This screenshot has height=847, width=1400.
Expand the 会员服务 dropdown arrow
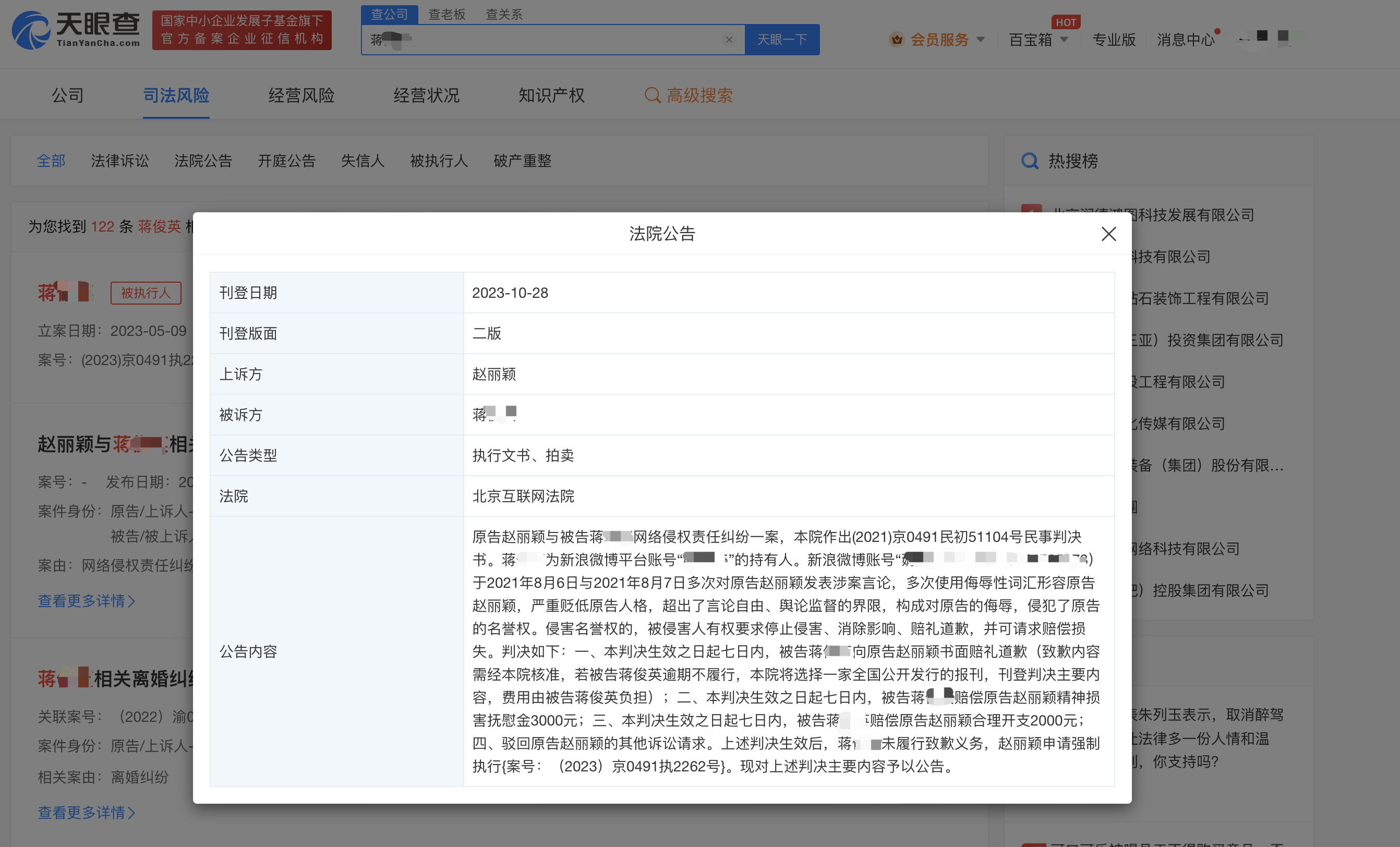pyautogui.click(x=981, y=40)
